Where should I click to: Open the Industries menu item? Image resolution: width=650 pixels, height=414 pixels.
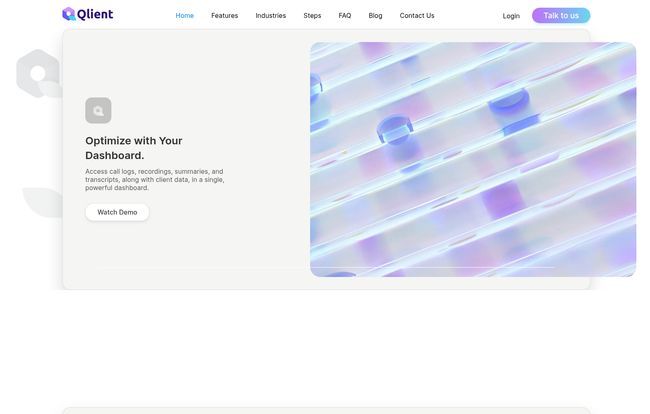coord(271,16)
